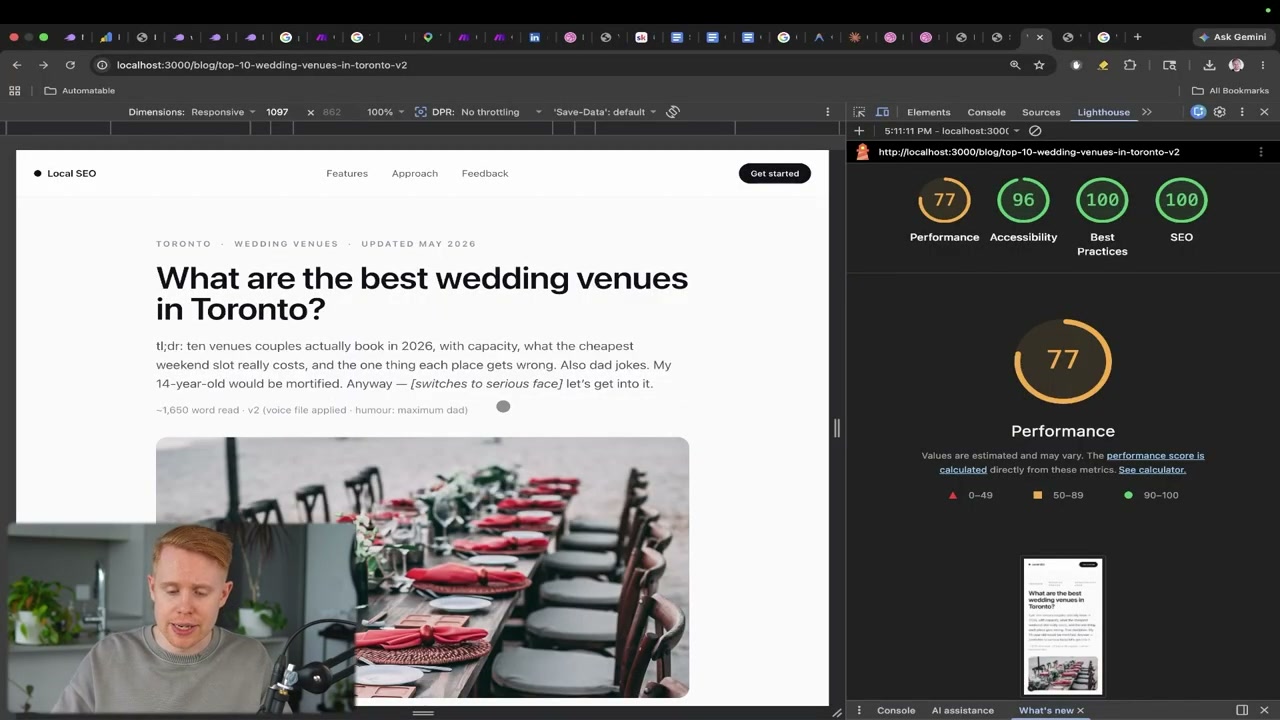Open the yellow highlighter extension
This screenshot has height=720, width=1280.
[x=1103, y=65]
